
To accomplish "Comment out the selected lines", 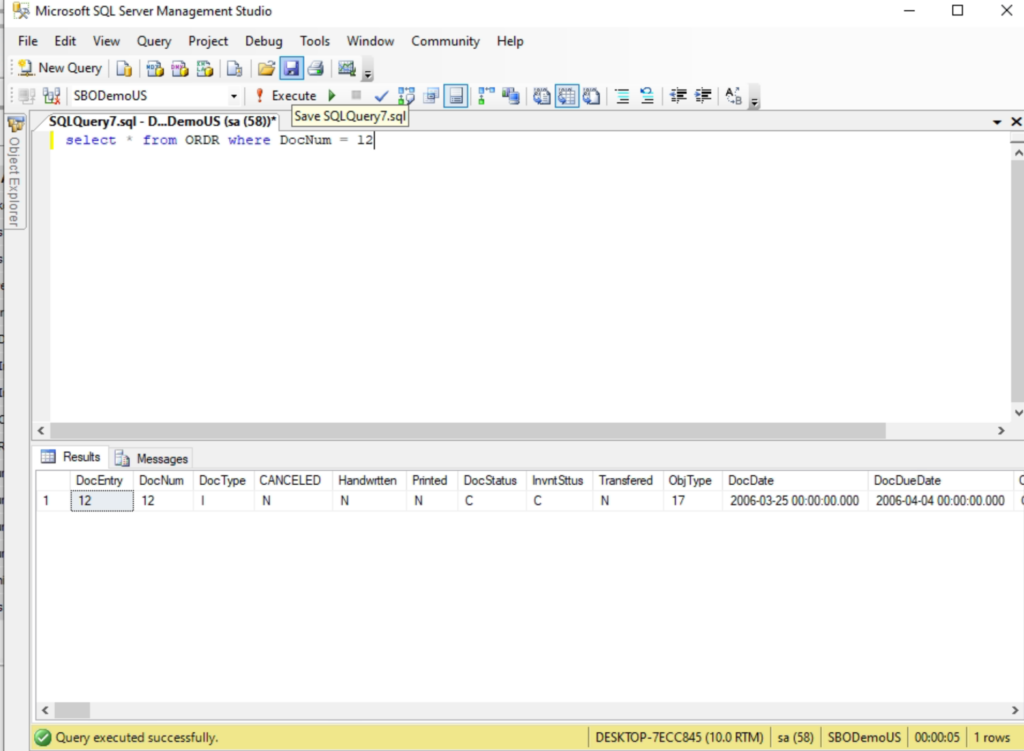I will tap(622, 96).
